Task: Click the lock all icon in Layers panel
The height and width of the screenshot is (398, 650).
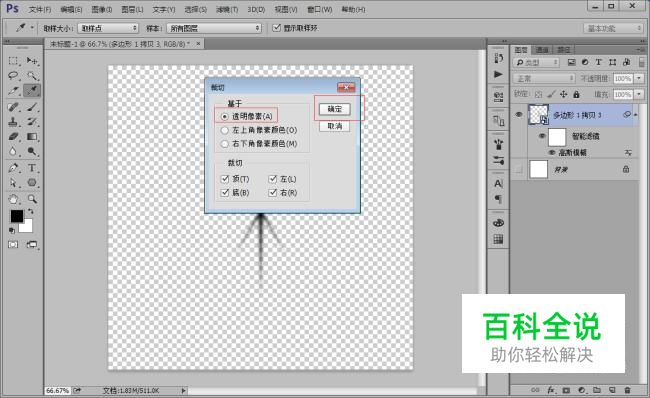Action: pos(576,95)
